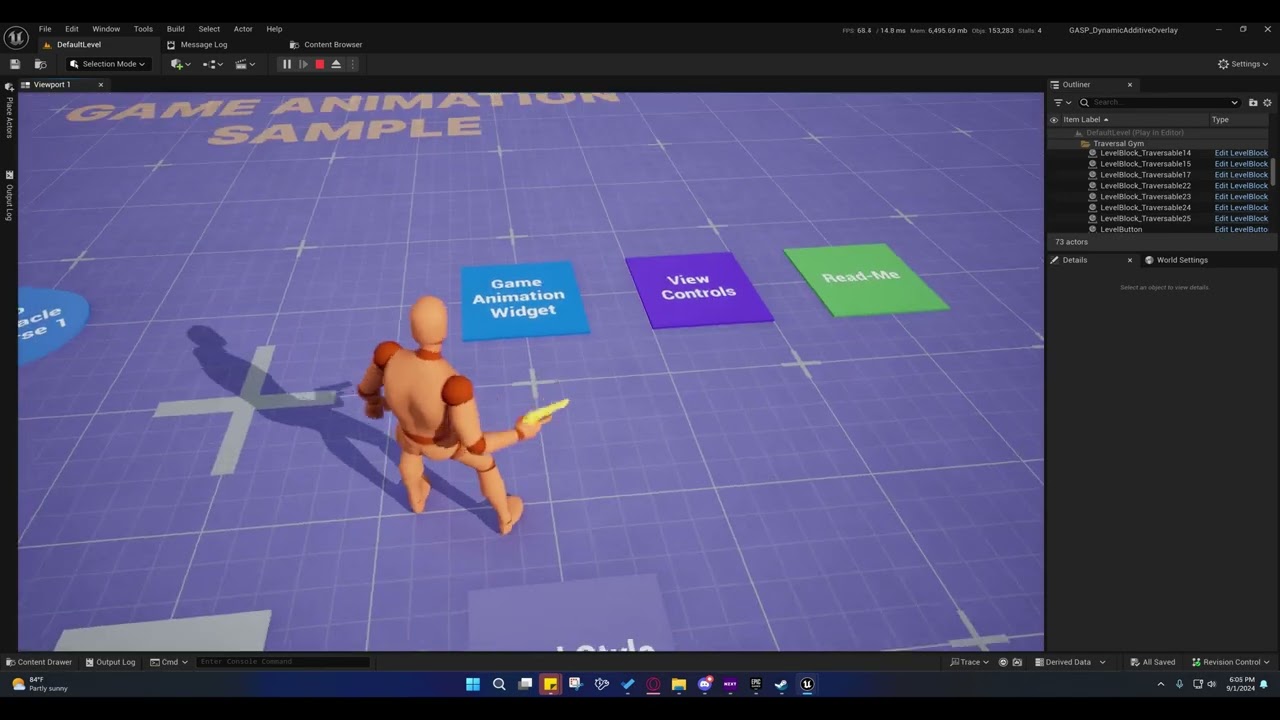Open the Select menu
Viewport: 1280px width, 720px height.
209,29
